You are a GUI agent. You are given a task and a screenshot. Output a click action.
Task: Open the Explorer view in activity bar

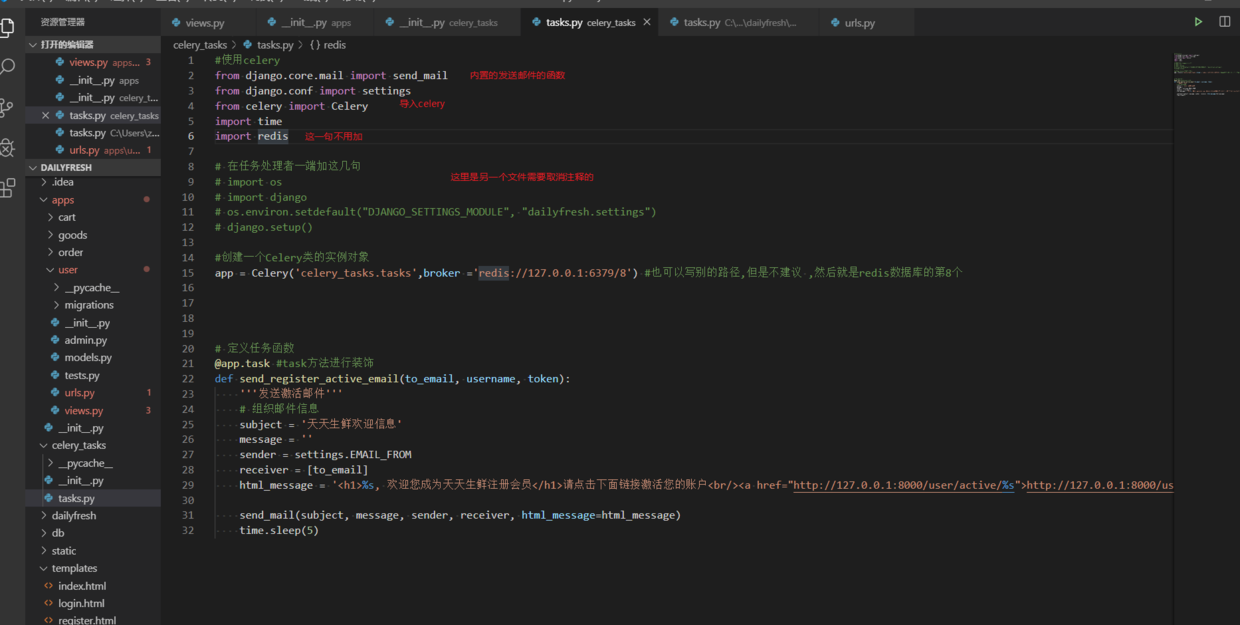tap(7, 28)
